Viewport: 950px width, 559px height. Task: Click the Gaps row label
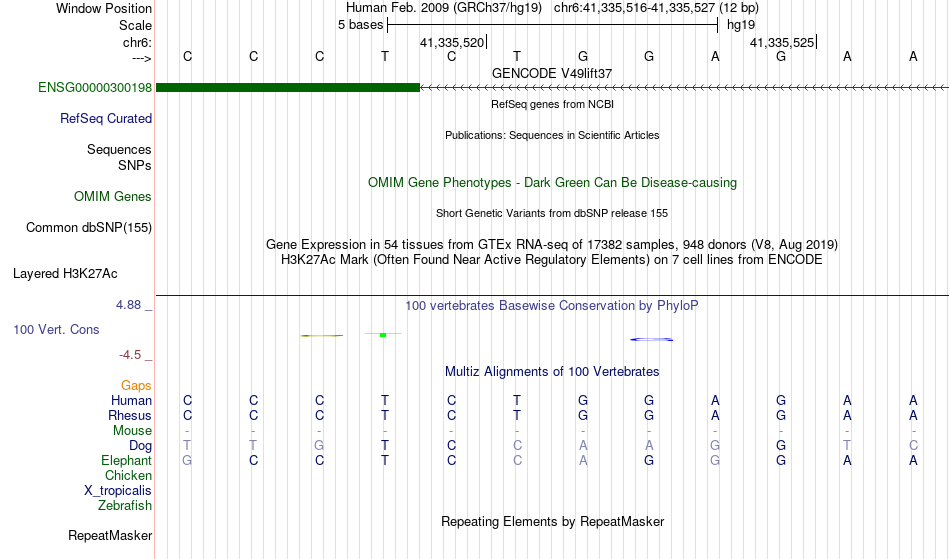(x=136, y=386)
